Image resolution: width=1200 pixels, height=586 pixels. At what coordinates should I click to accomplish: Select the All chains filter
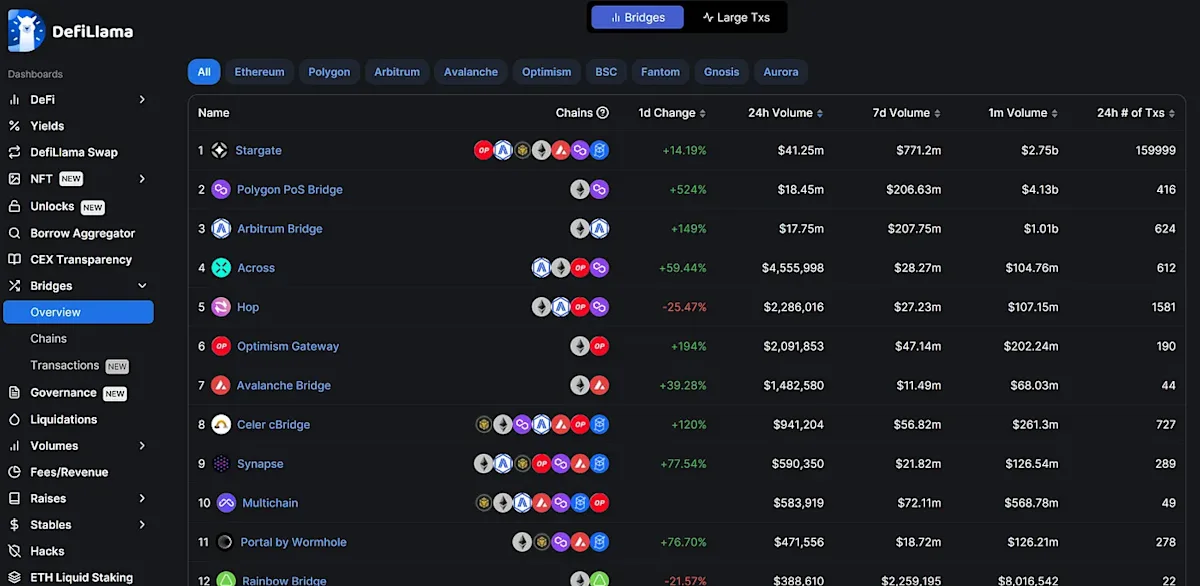204,72
